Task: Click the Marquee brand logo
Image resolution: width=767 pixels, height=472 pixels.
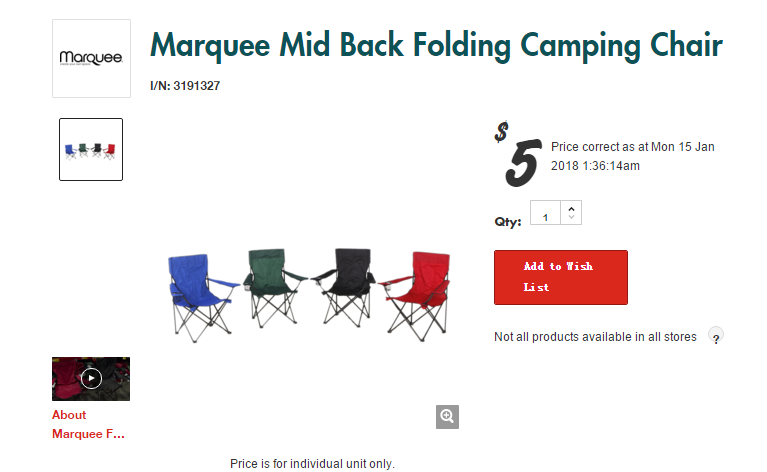Action: (x=91, y=59)
